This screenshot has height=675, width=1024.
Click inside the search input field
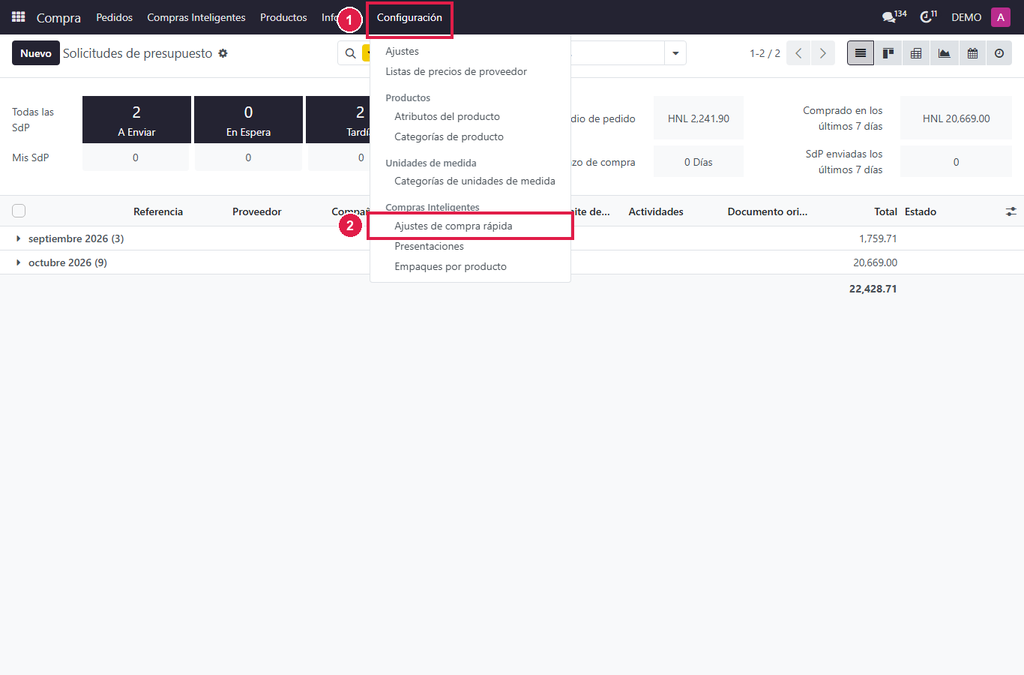(x=617, y=54)
